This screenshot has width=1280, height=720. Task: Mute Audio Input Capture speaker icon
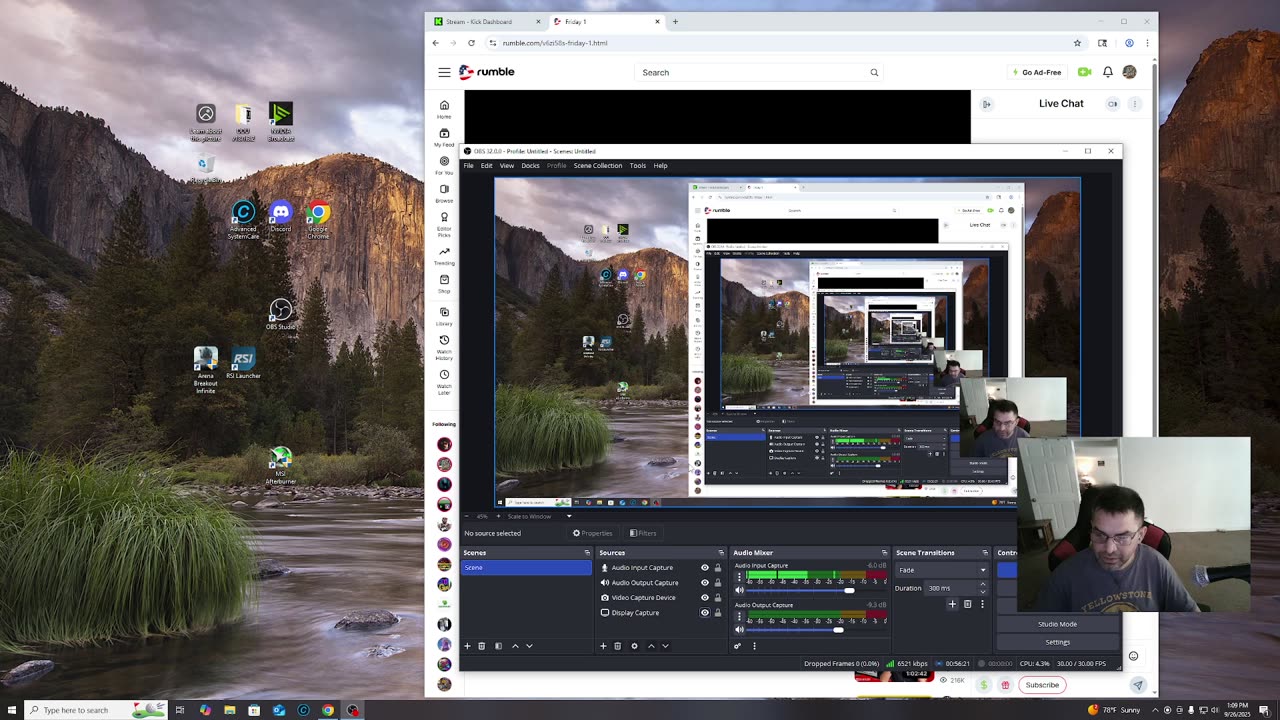click(x=740, y=590)
